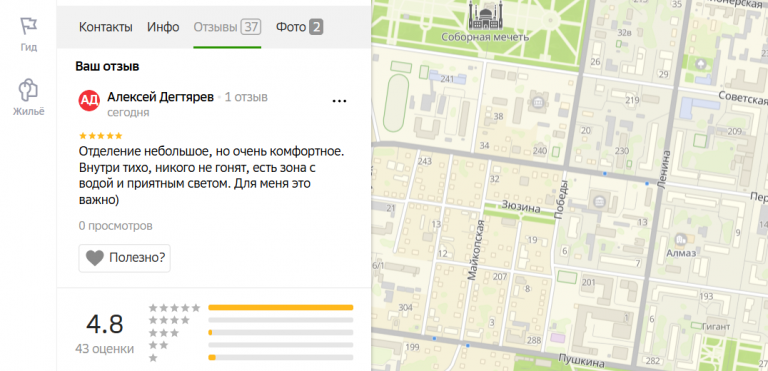Image resolution: width=768 pixels, height=371 pixels.
Task: Click the review text about the branch
Action: click(x=212, y=175)
